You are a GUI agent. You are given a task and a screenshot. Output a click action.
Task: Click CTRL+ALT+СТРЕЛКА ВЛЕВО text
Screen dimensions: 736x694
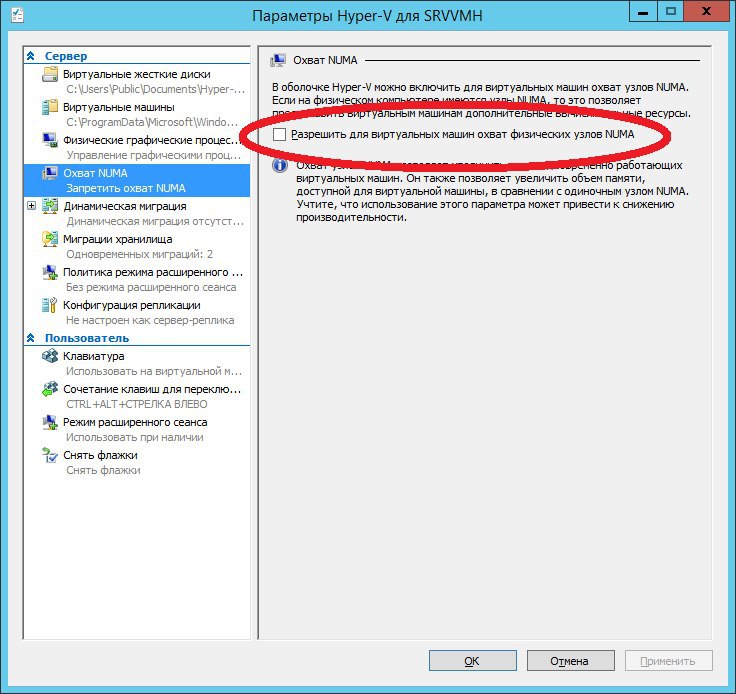tap(137, 404)
